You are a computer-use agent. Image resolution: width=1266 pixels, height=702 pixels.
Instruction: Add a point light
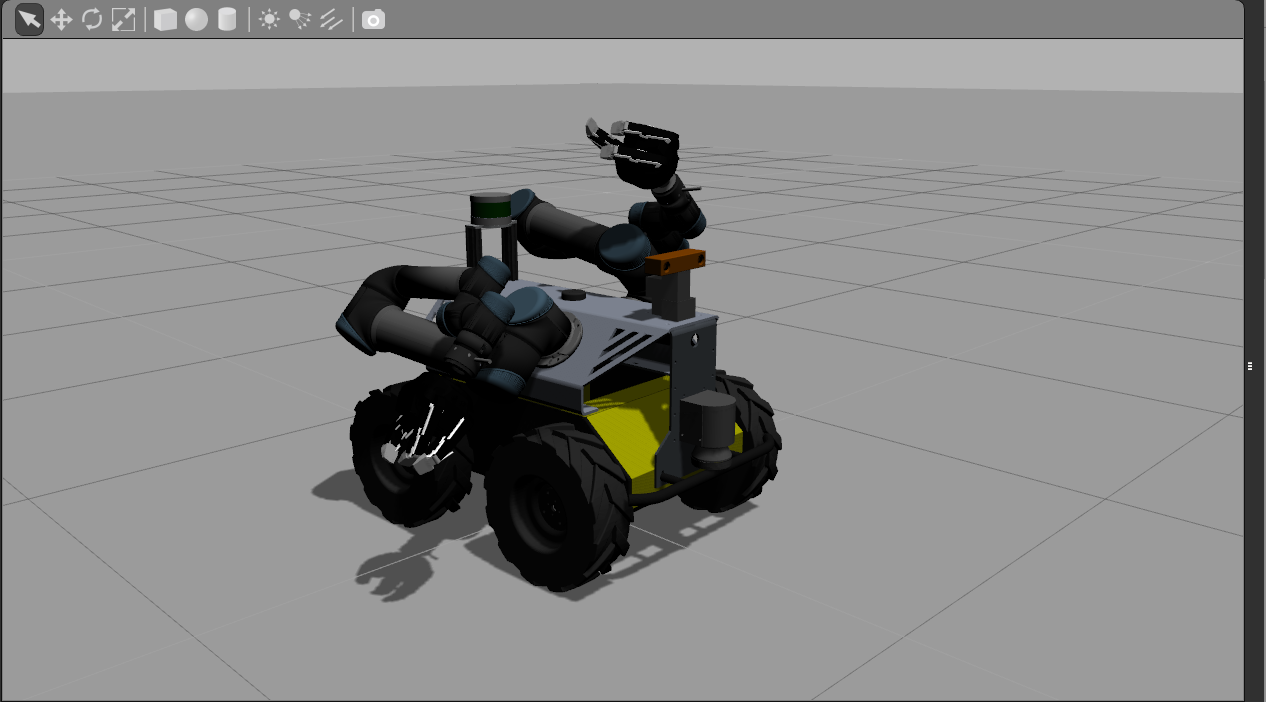[x=269, y=19]
